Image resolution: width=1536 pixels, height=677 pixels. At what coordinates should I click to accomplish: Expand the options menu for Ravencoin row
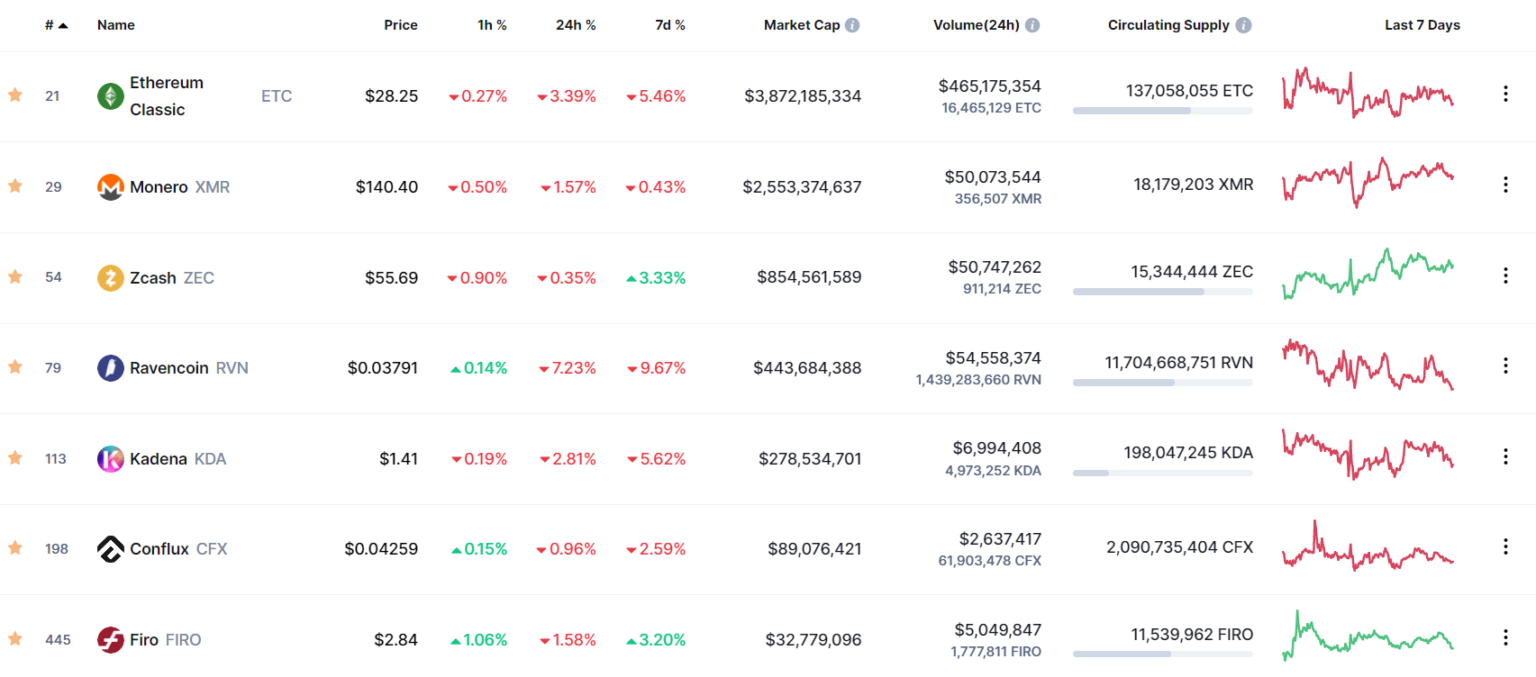(1505, 366)
